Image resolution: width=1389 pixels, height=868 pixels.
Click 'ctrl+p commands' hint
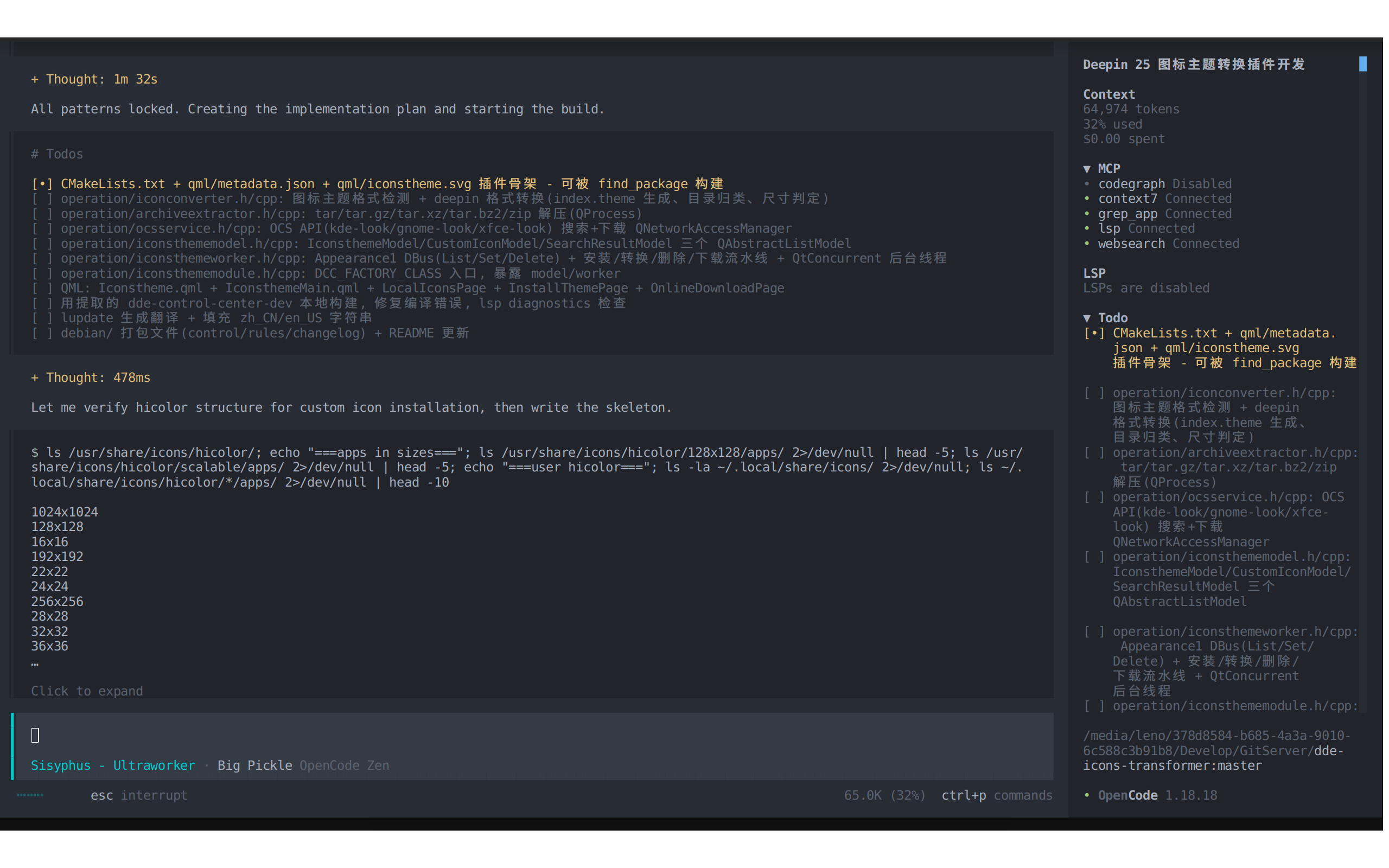click(997, 796)
